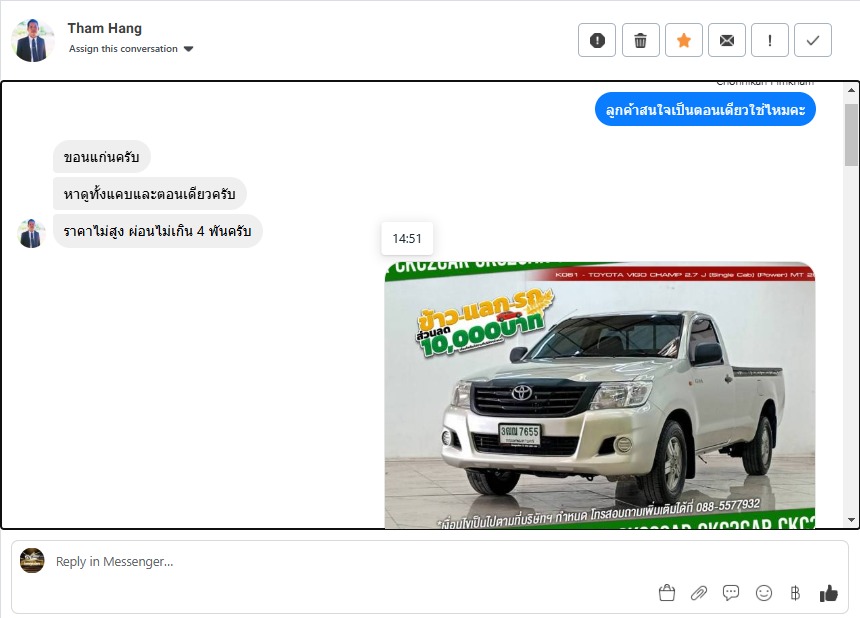Open the shopping bag products icon

point(666,593)
